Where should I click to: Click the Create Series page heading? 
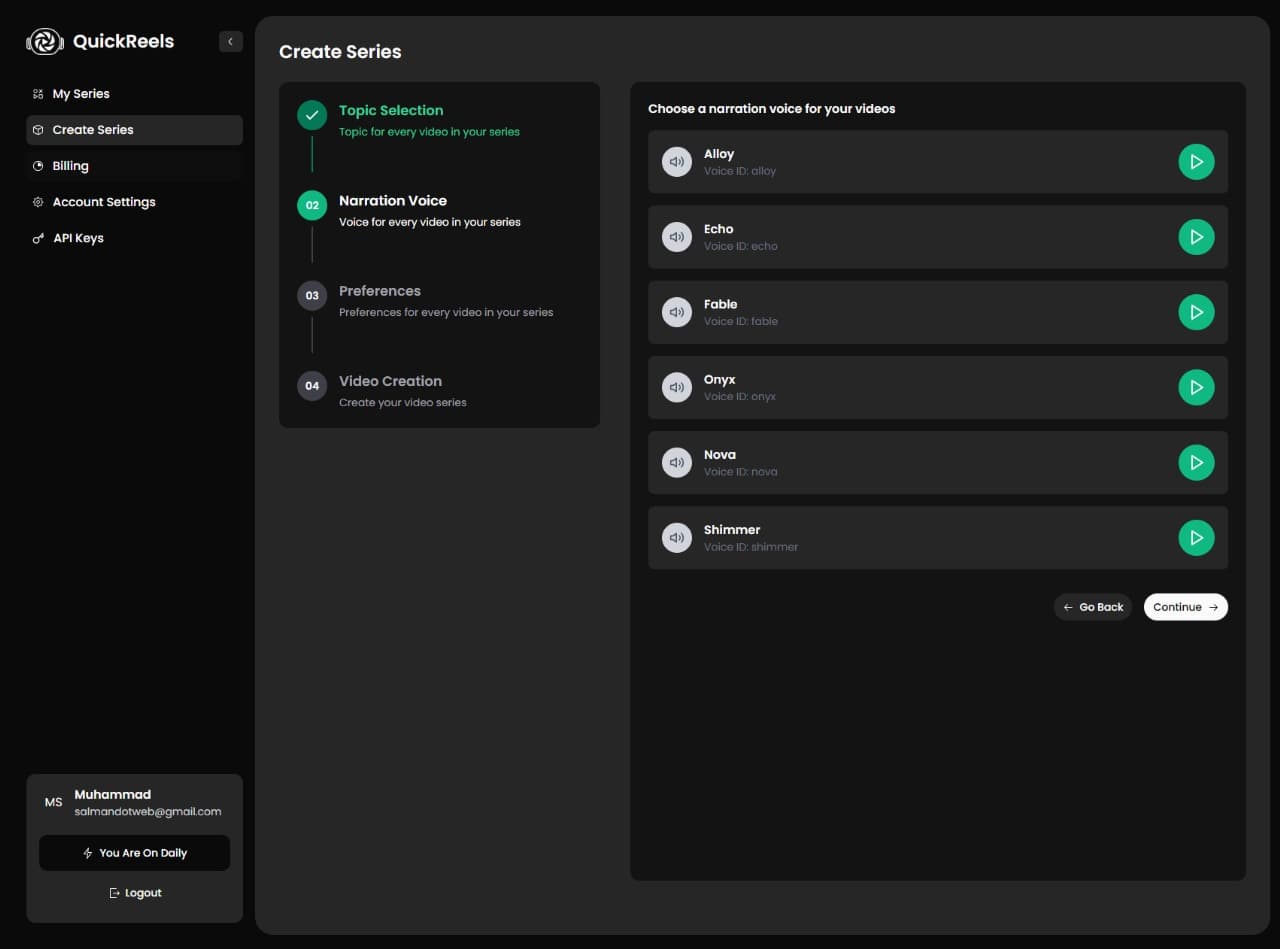click(x=340, y=52)
